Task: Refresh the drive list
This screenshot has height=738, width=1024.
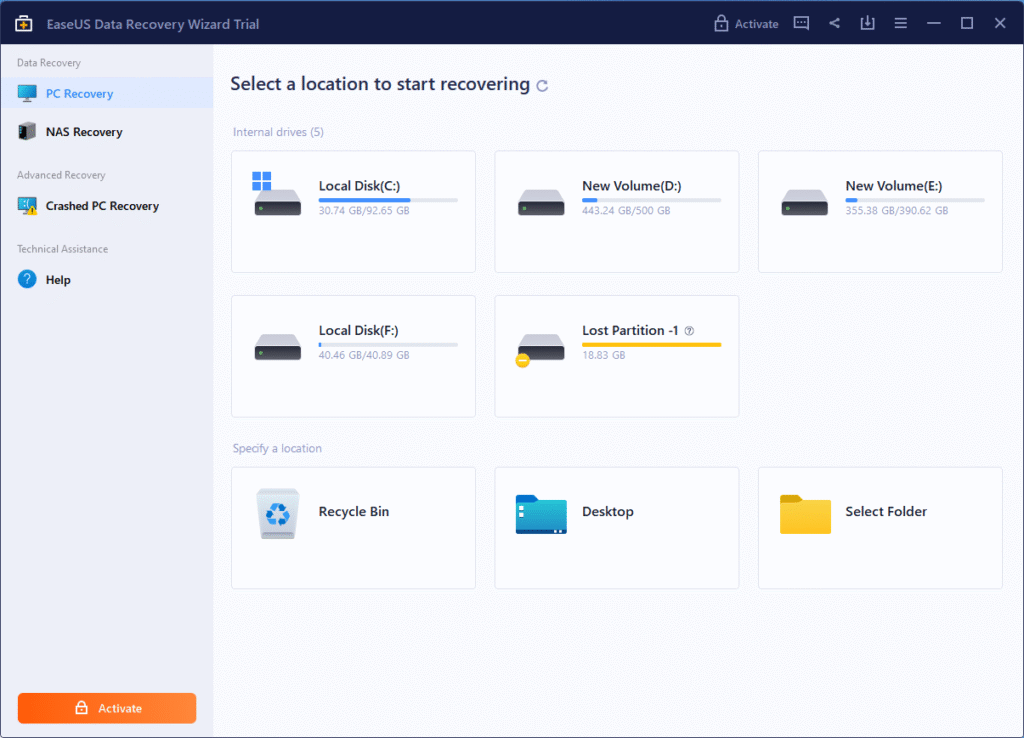Action: 542,86
